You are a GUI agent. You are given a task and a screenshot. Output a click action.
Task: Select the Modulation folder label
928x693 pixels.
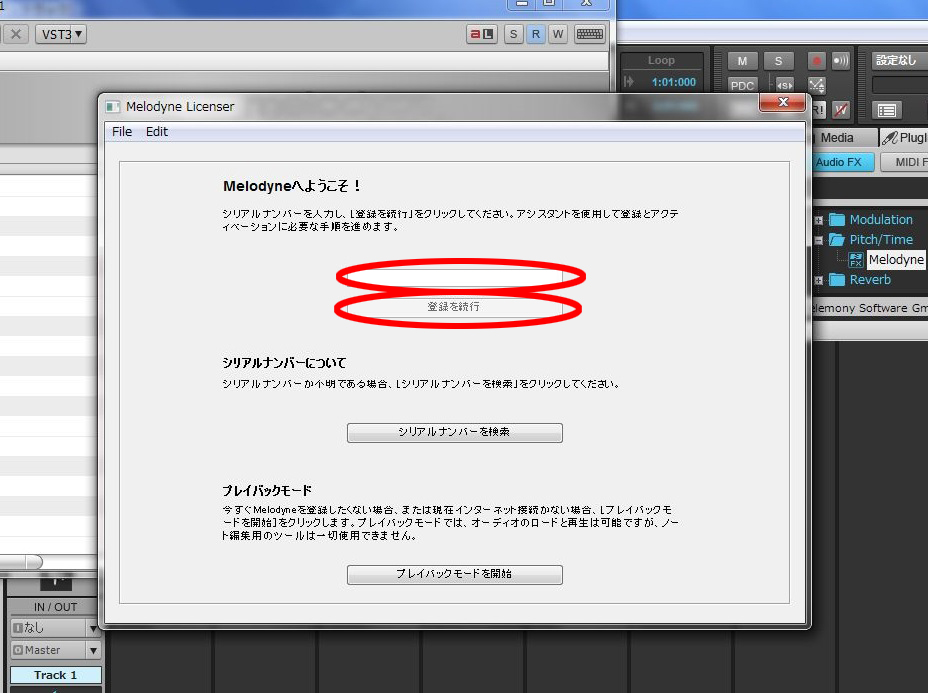[881, 220]
